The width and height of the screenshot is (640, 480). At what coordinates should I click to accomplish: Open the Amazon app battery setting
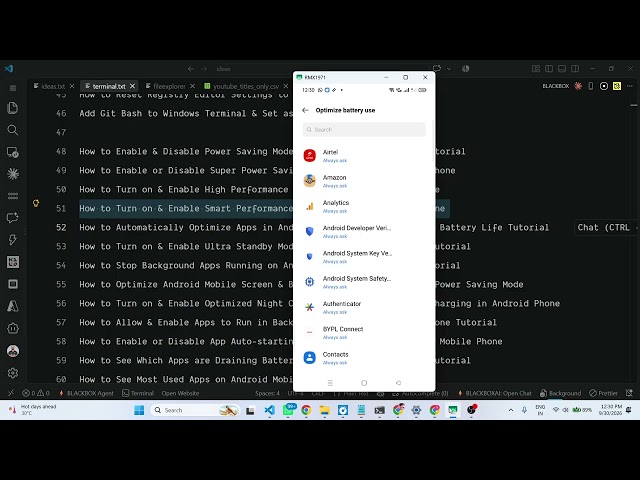[364, 181]
